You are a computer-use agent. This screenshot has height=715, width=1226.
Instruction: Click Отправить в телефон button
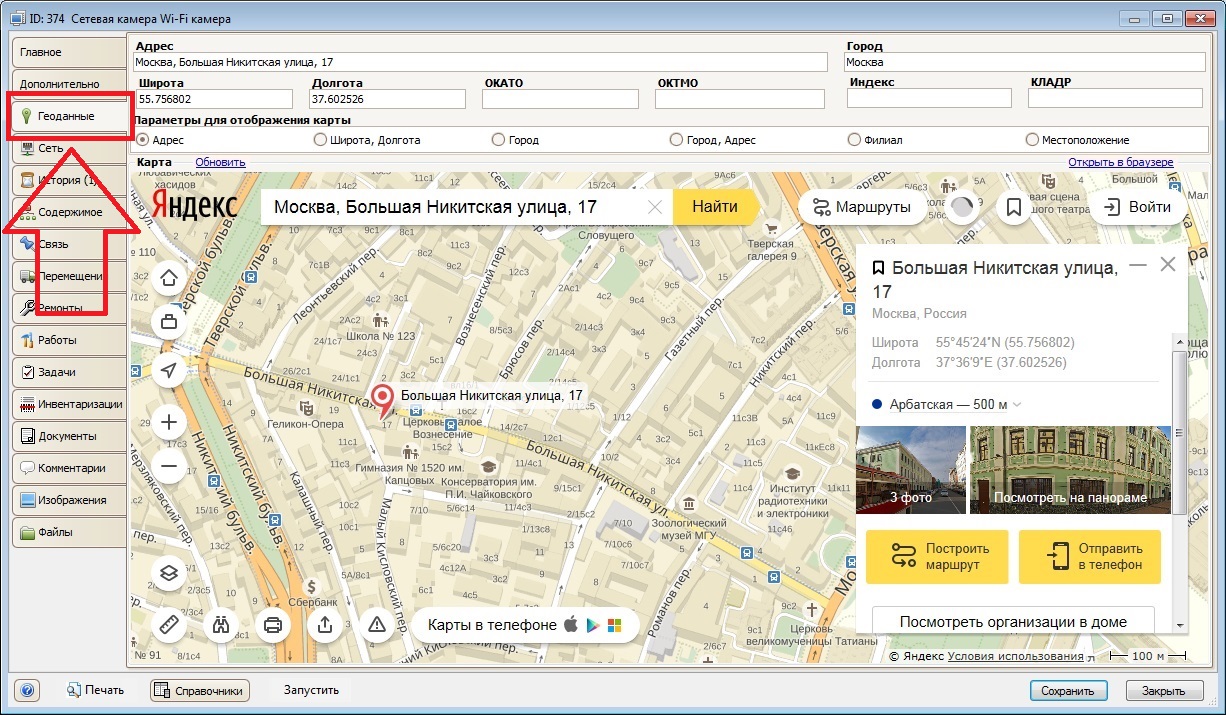pos(1090,557)
